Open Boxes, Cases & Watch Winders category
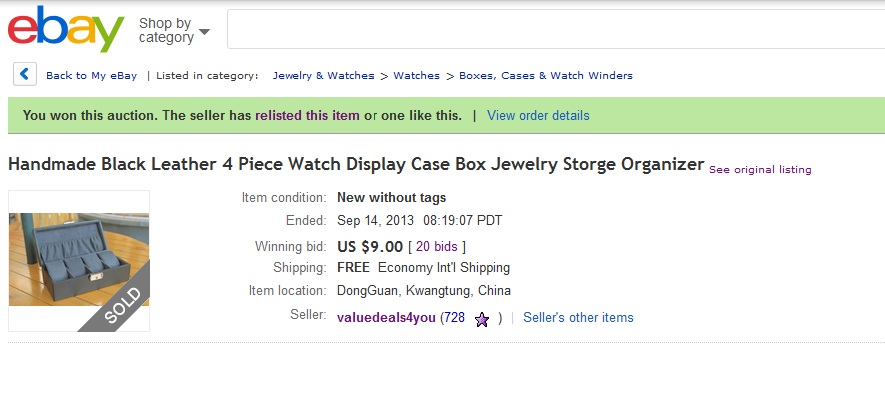Screen dimensions: 885x415 coord(545,76)
